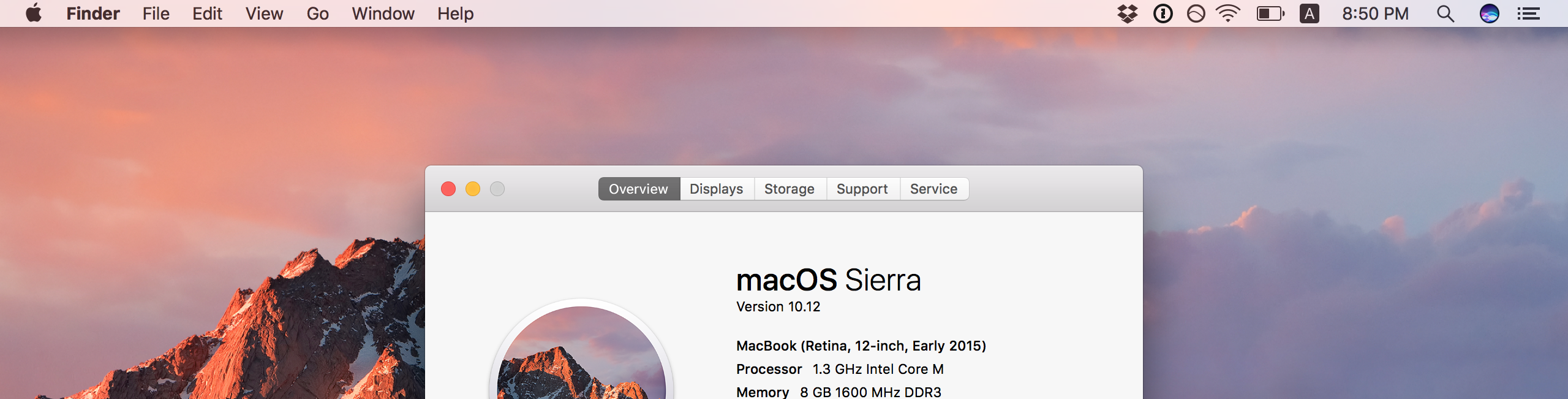Screen dimensions: 1568x399
Task: Open the Help menu
Action: pyautogui.click(x=455, y=13)
